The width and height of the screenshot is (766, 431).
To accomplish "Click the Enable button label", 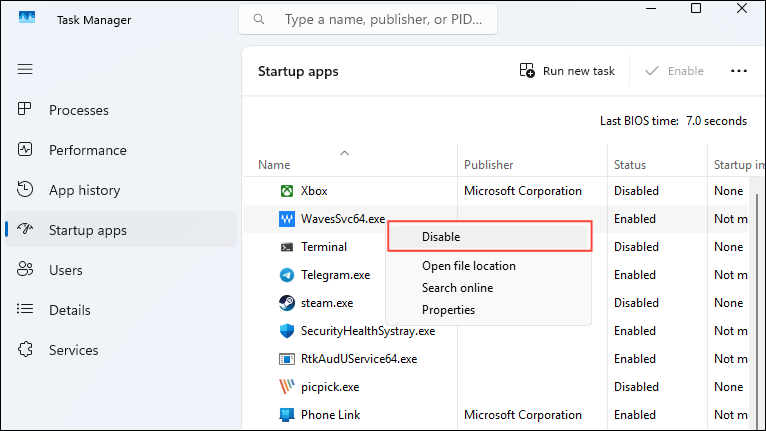I will click(x=686, y=71).
